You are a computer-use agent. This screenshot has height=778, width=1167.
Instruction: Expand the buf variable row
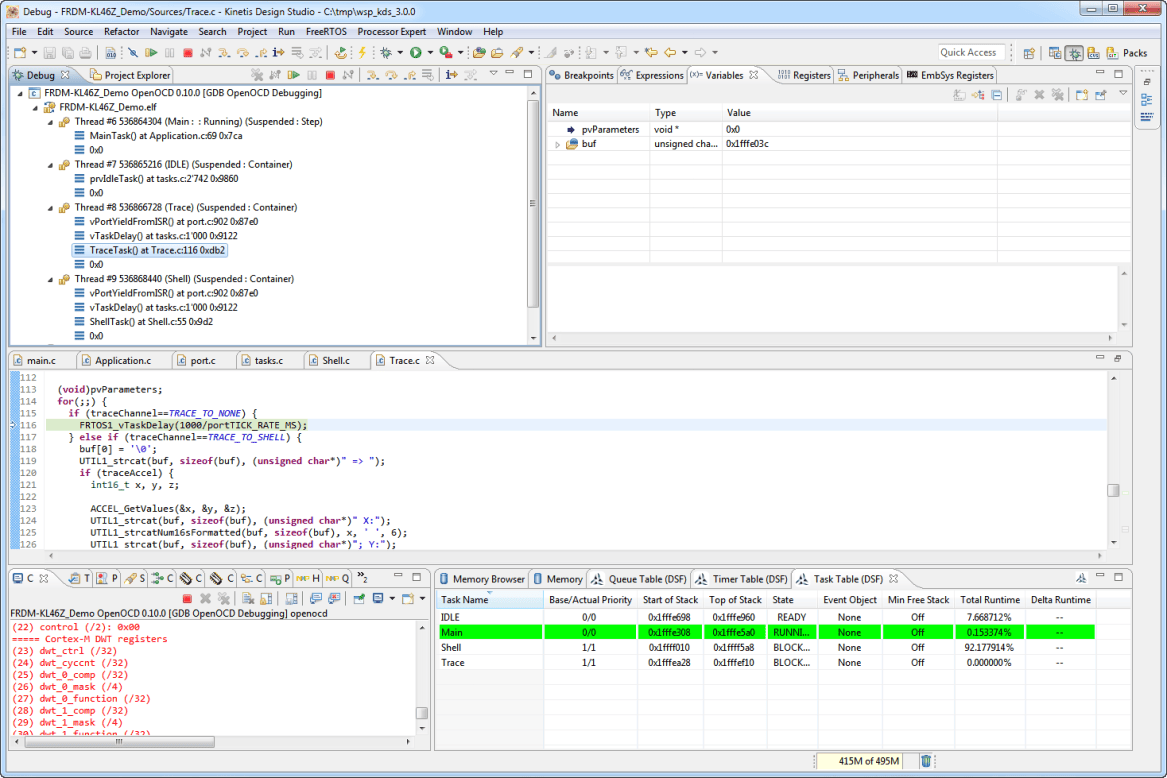coord(557,144)
